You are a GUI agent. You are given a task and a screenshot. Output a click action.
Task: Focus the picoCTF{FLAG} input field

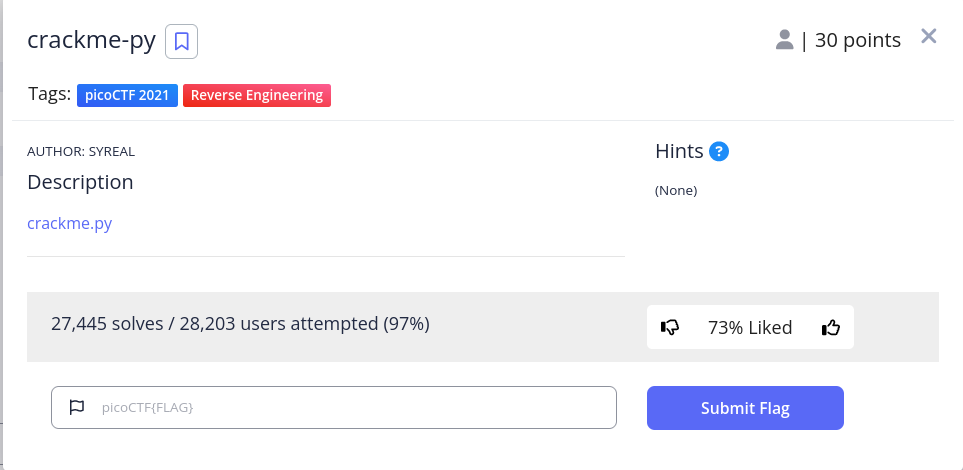(x=333, y=407)
